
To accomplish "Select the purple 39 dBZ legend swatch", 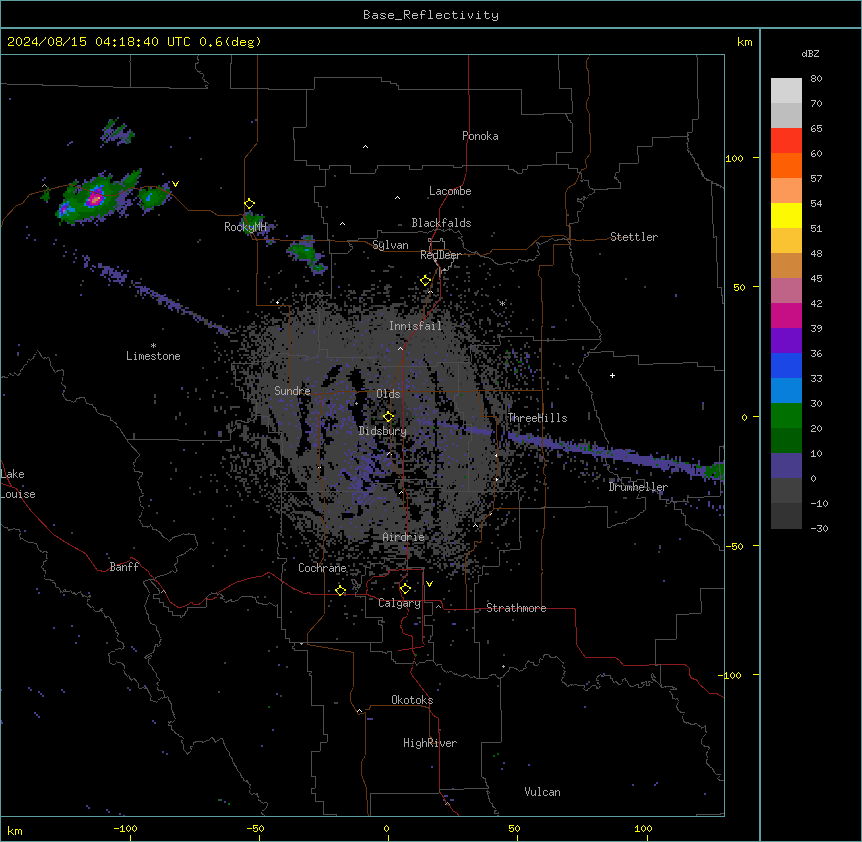I will [786, 341].
